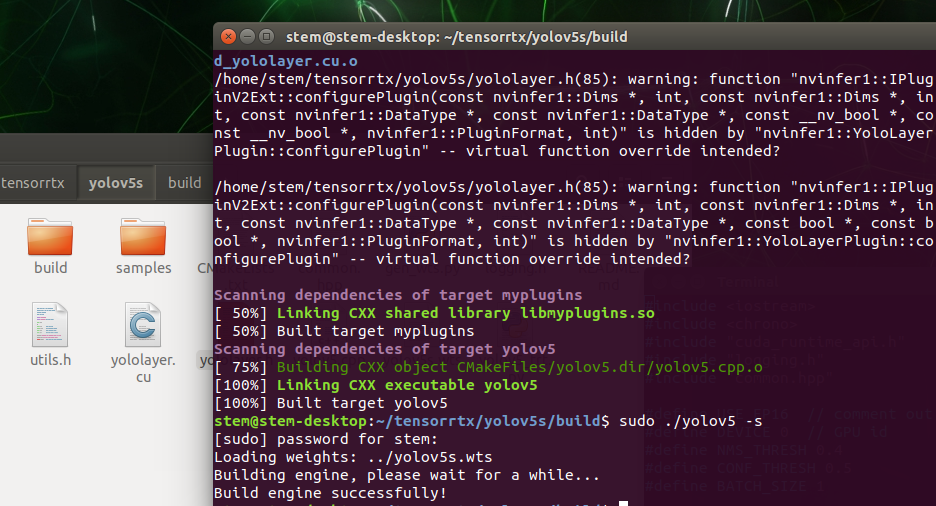
Task: Minimize the terminal window
Action: 247,36
